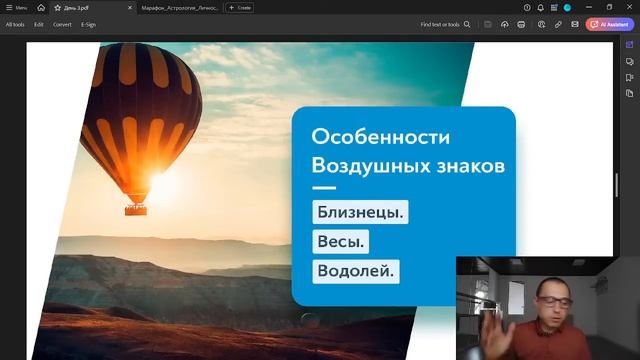Click the 'Весы.' label on the slide
The width and height of the screenshot is (640, 360).
tap(340, 242)
